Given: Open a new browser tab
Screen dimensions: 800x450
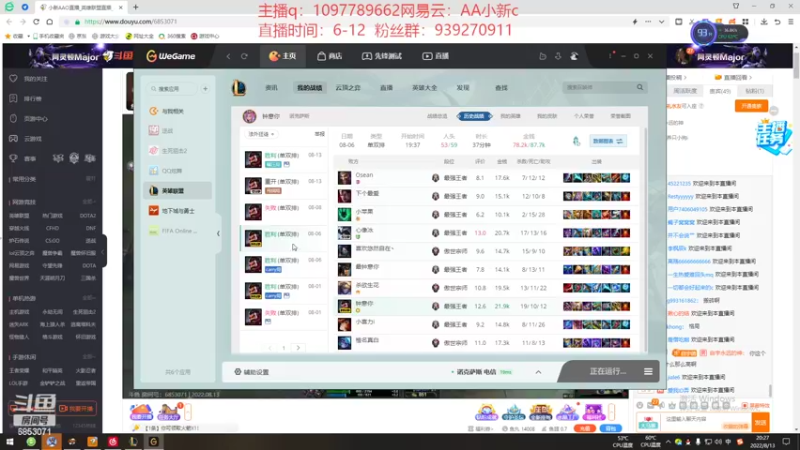Looking at the screenshot, I should [136, 7].
